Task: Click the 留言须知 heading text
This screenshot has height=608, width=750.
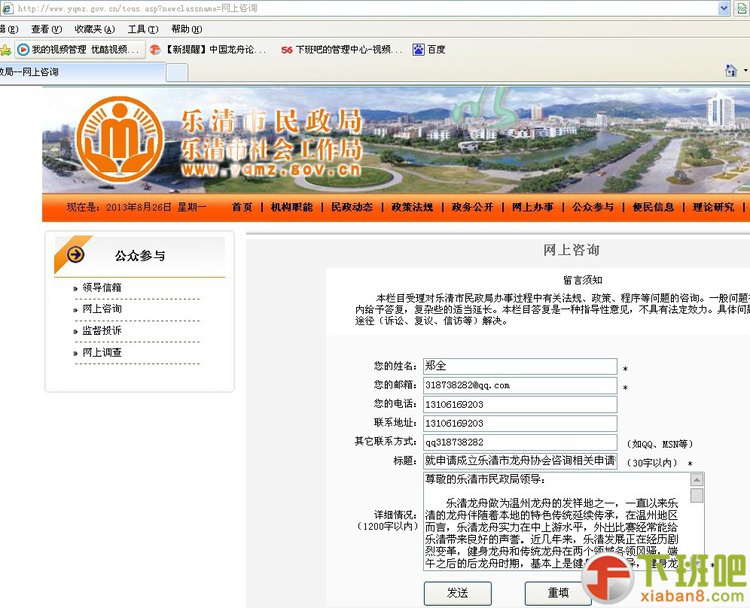Action: coord(582,280)
